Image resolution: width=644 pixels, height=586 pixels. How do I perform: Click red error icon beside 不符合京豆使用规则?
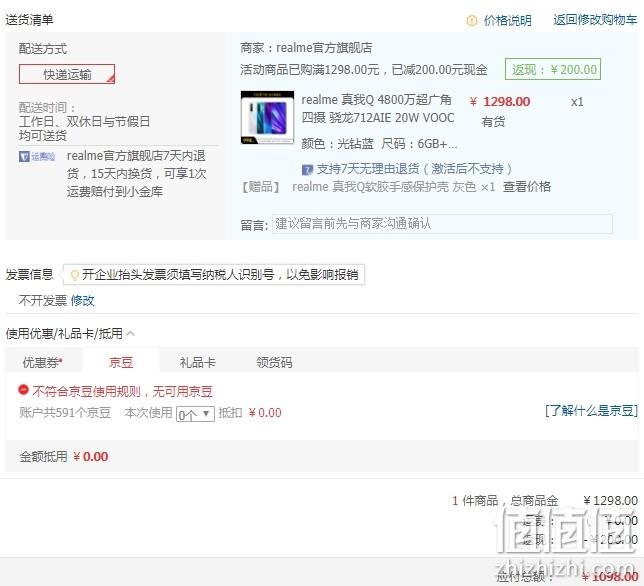coord(23,390)
